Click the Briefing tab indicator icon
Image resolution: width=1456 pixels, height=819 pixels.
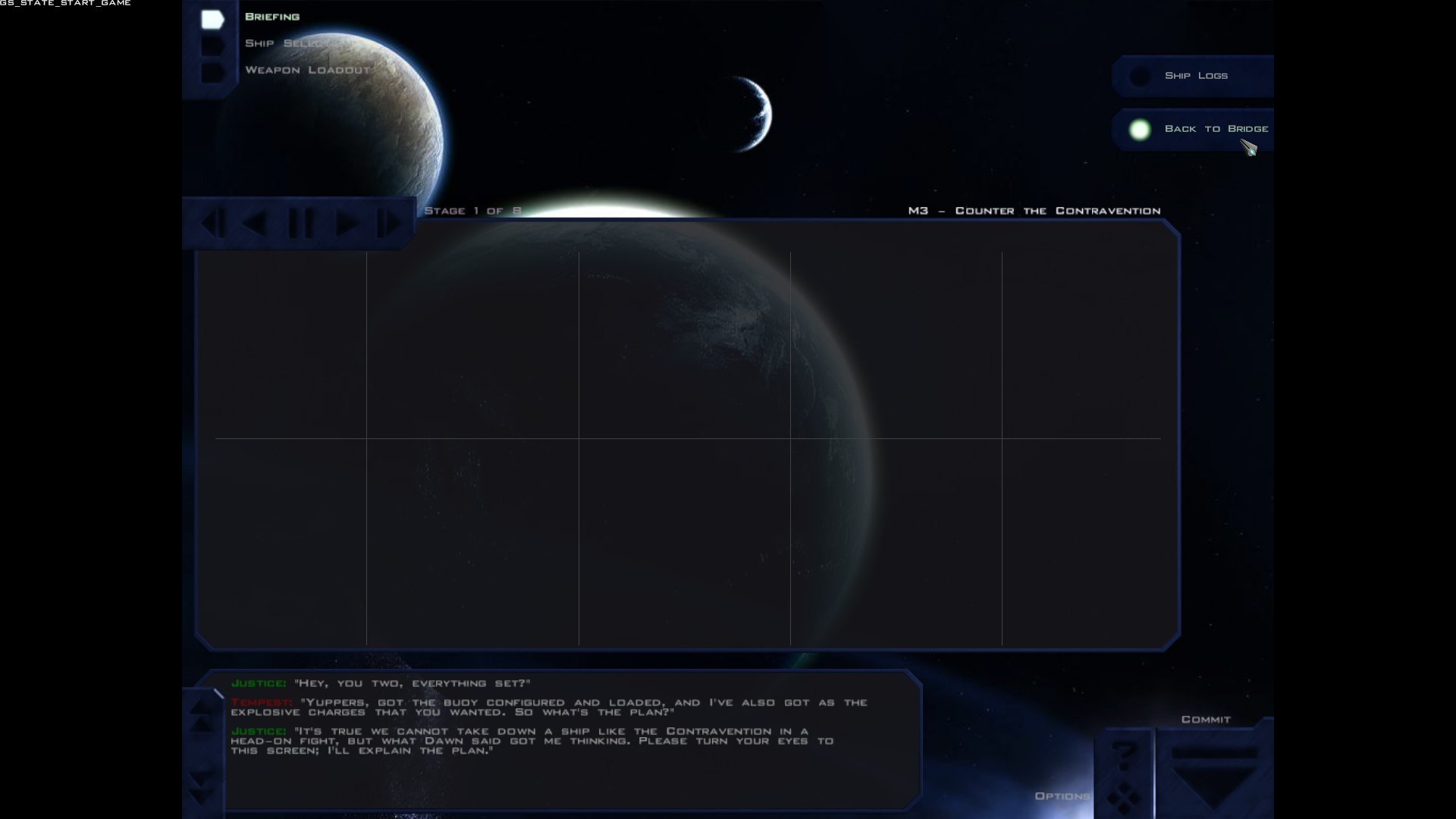click(212, 19)
